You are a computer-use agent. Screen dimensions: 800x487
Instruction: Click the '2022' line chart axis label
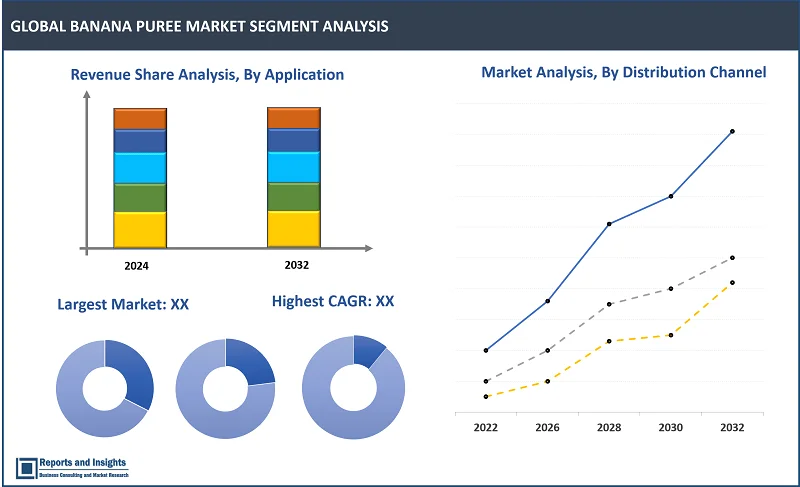[486, 427]
